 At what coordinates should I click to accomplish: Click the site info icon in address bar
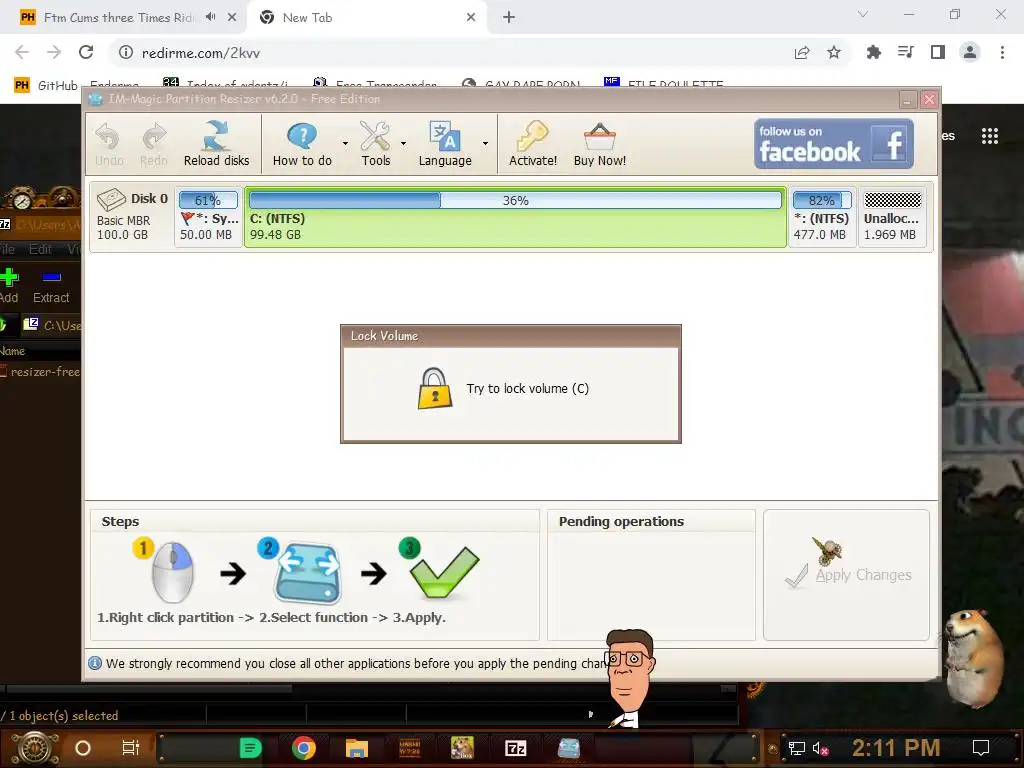126,52
